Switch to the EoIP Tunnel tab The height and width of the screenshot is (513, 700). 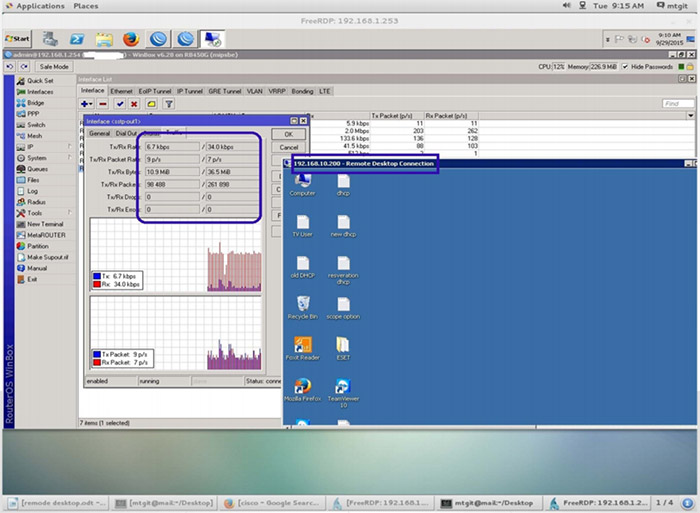[154, 91]
